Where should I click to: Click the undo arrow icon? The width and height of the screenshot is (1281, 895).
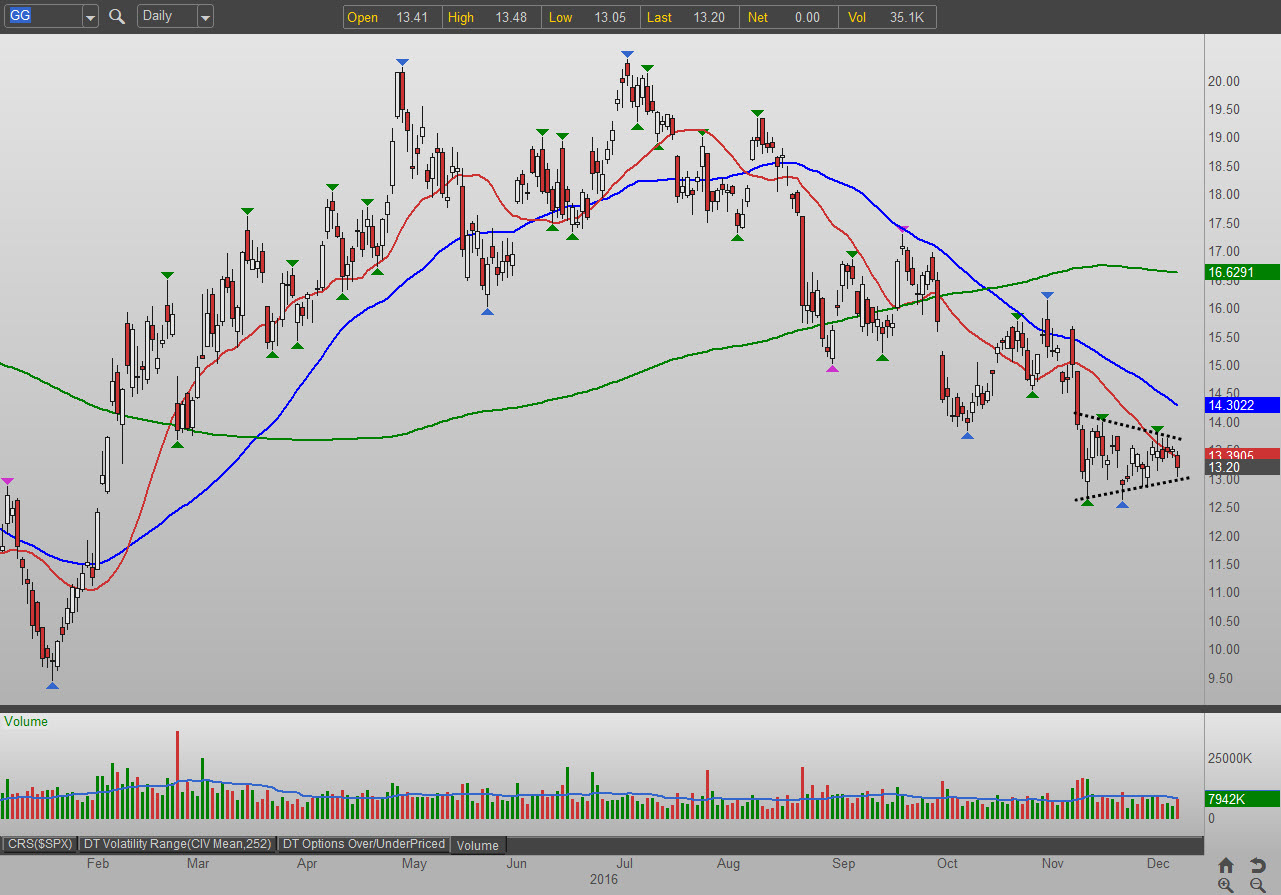[x=1258, y=865]
